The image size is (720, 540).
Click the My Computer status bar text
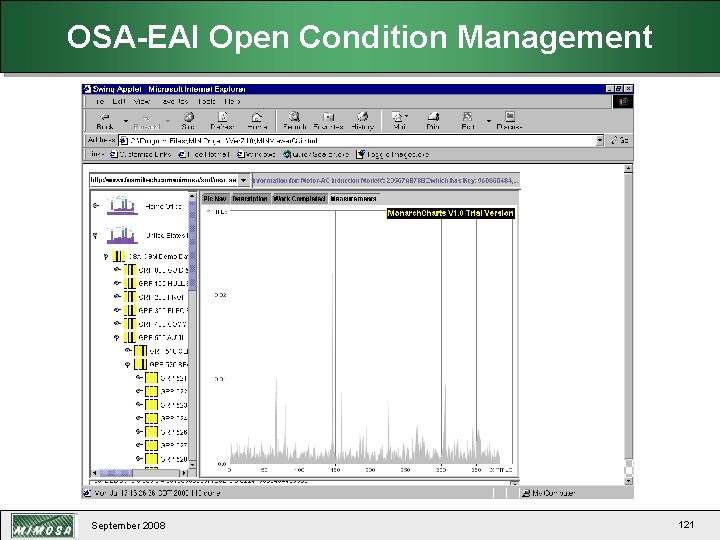click(x=553, y=493)
